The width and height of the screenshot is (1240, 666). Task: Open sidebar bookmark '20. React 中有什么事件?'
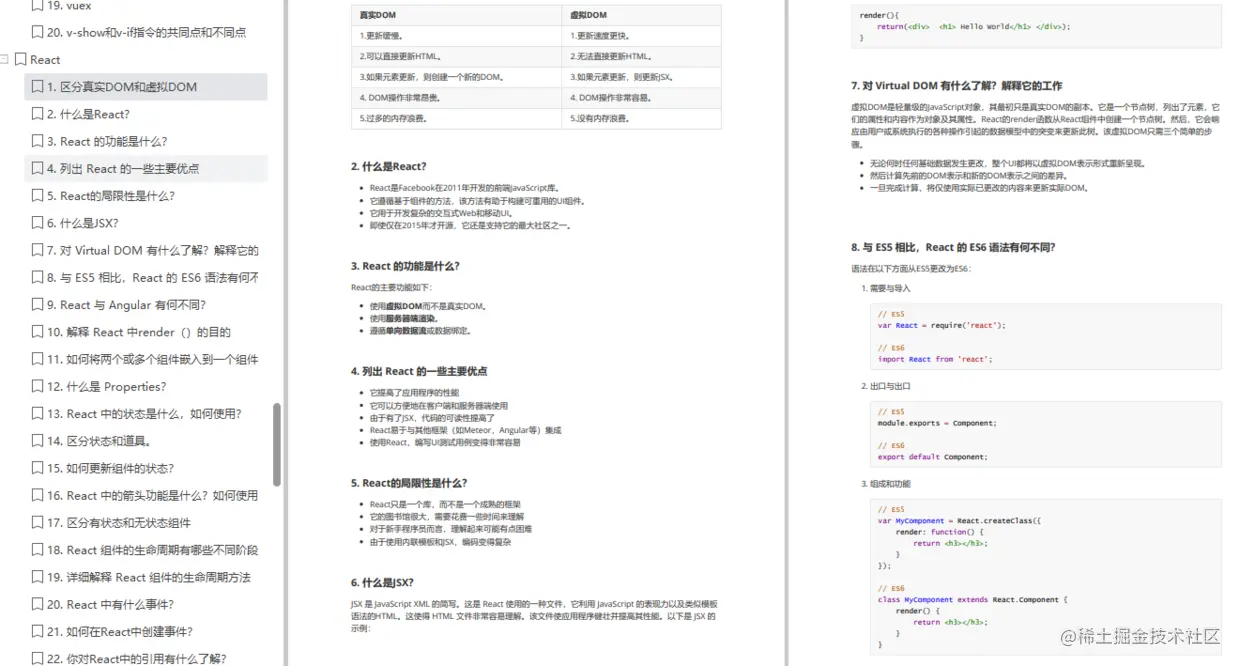(x=145, y=604)
